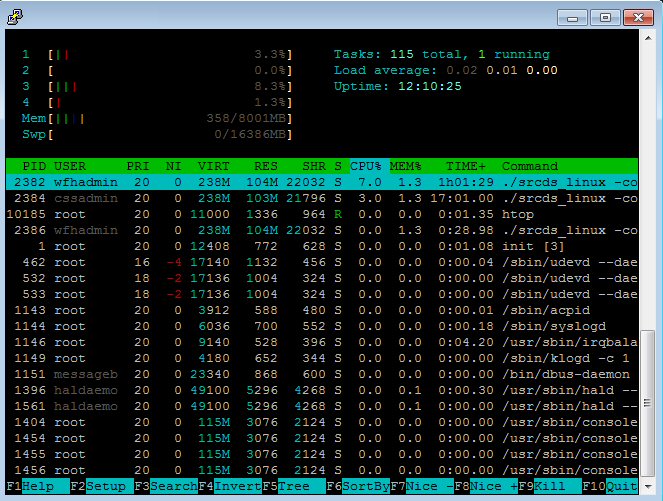This screenshot has width=663, height=501.
Task: Click the Load average text line
Action: coord(446,71)
